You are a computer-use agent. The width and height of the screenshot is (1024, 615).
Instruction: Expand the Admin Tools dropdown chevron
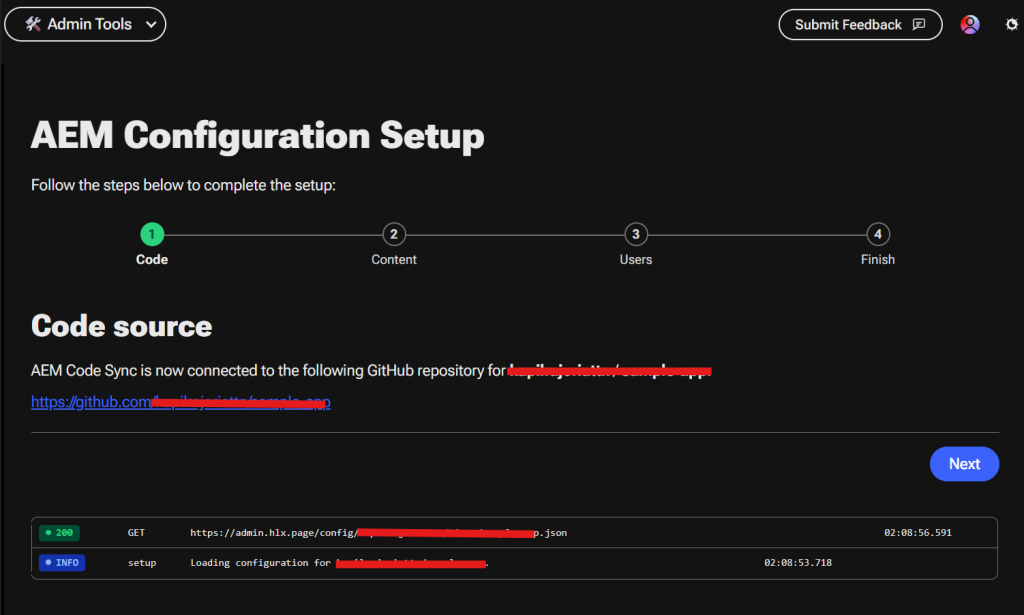coord(151,25)
